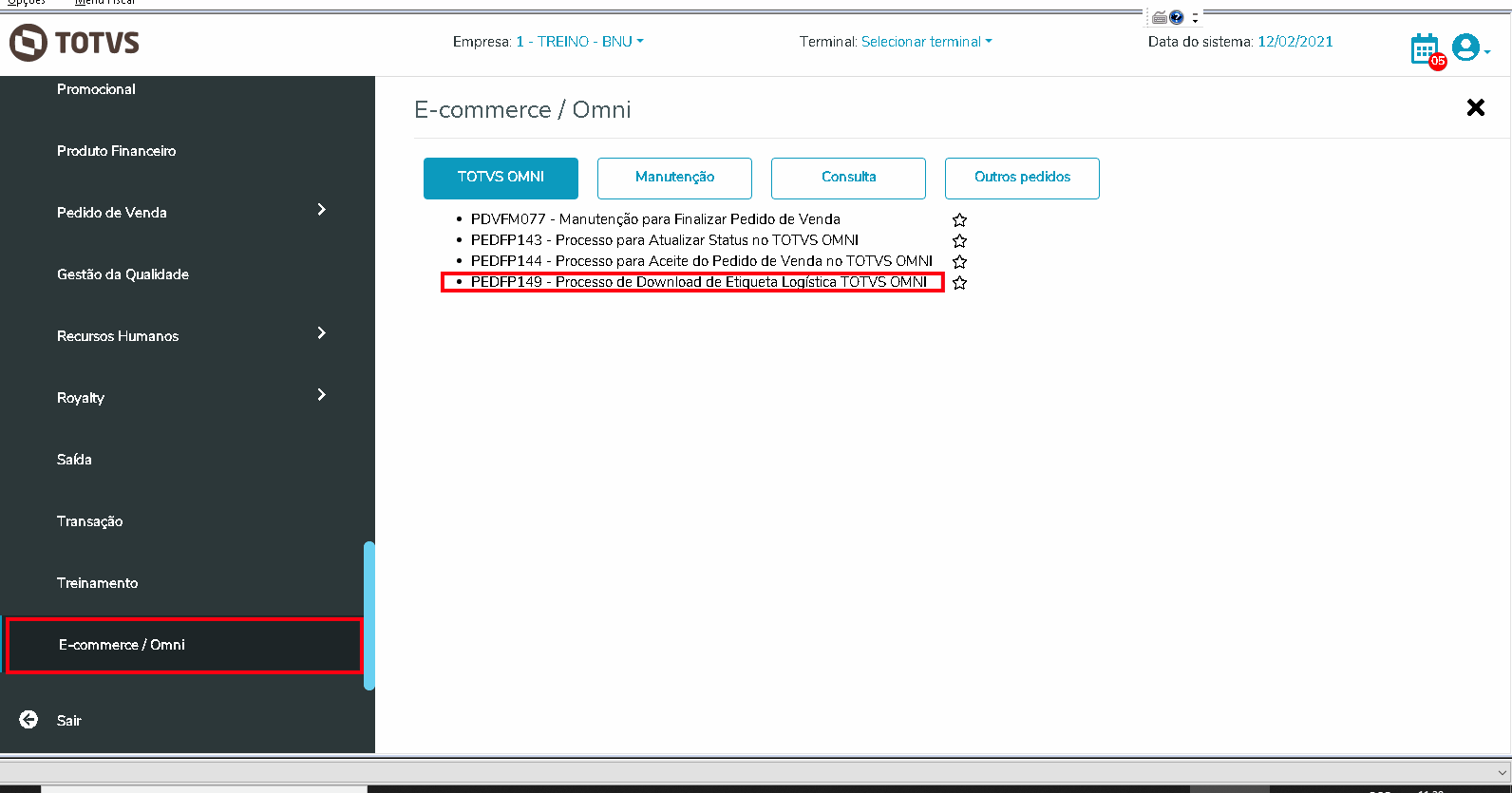Image resolution: width=1512 pixels, height=793 pixels.
Task: Open PEDFP143 Atualizar Status no TOTVS OMNI
Action: pos(665,240)
